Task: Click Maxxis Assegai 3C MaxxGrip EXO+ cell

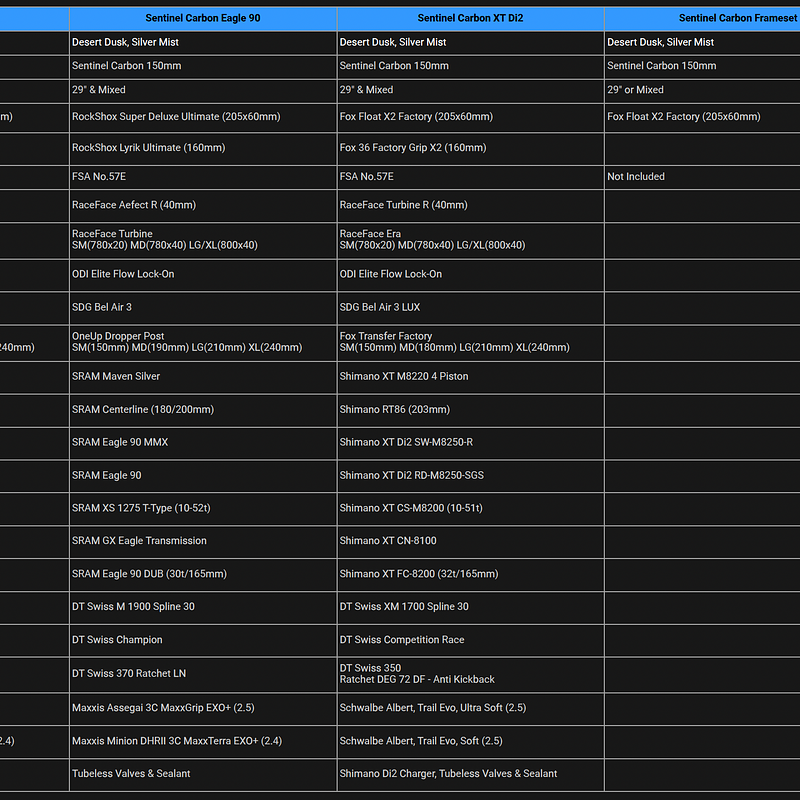Action: click(x=203, y=709)
